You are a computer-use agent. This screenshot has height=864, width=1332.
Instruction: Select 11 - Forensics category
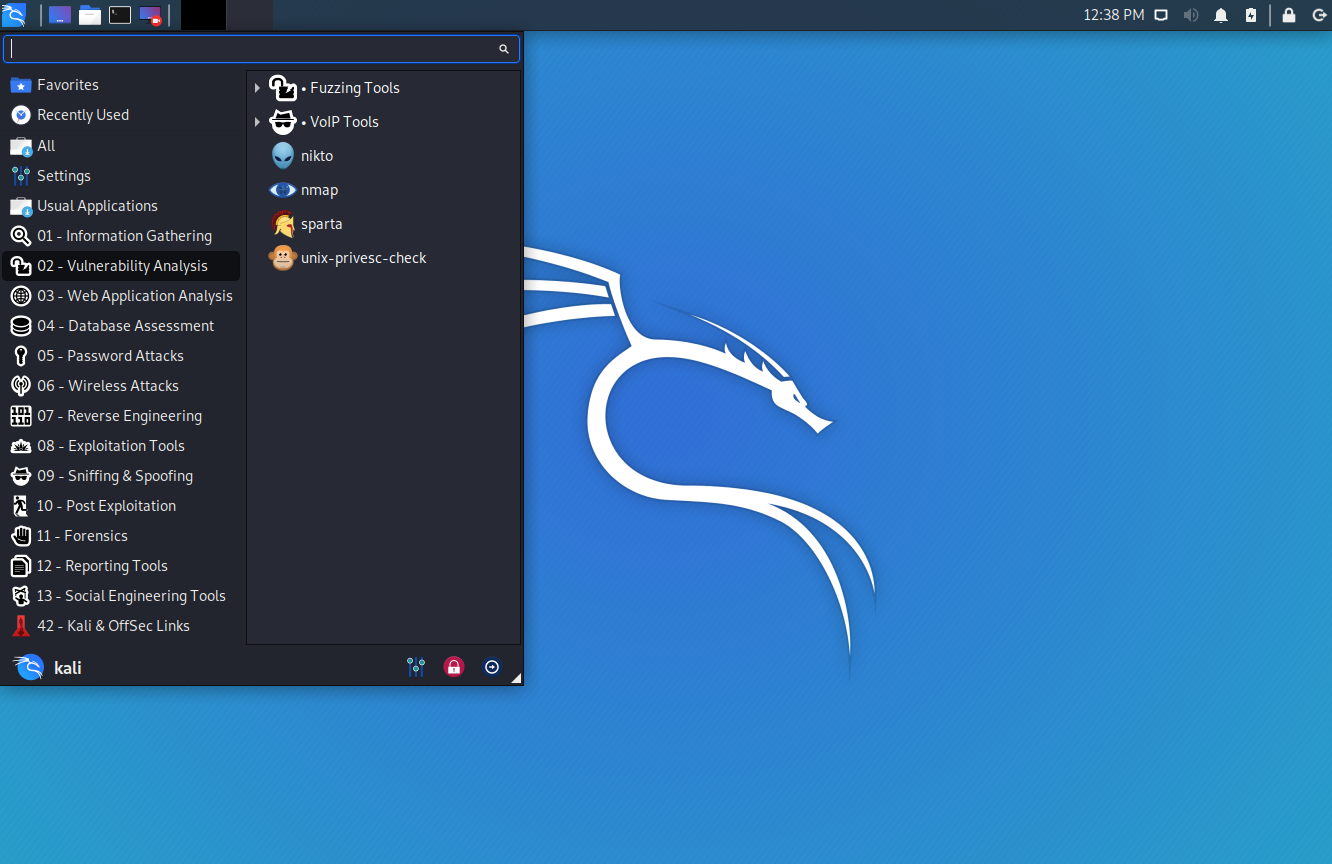[121, 535]
